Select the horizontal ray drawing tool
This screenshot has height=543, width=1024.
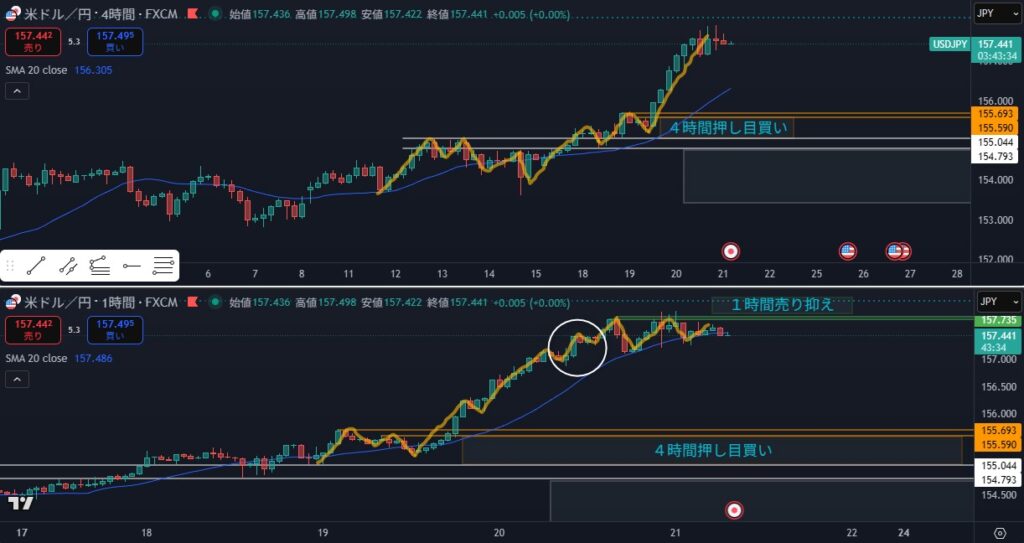click(131, 265)
